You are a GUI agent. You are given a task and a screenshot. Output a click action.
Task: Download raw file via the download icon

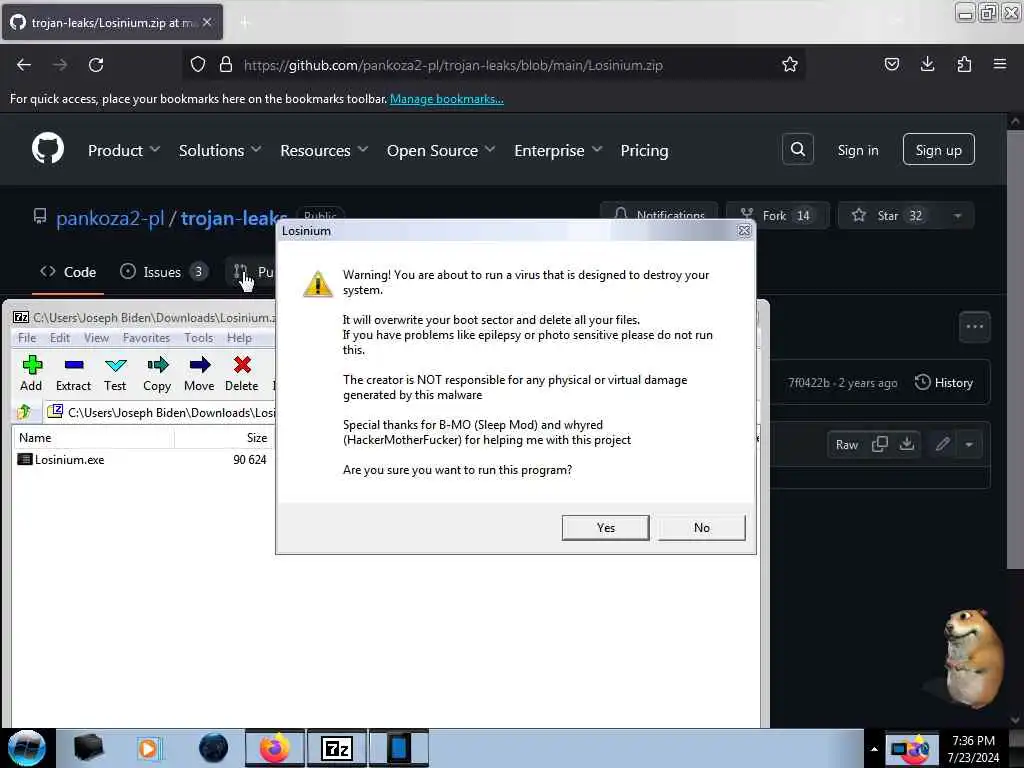click(x=906, y=444)
